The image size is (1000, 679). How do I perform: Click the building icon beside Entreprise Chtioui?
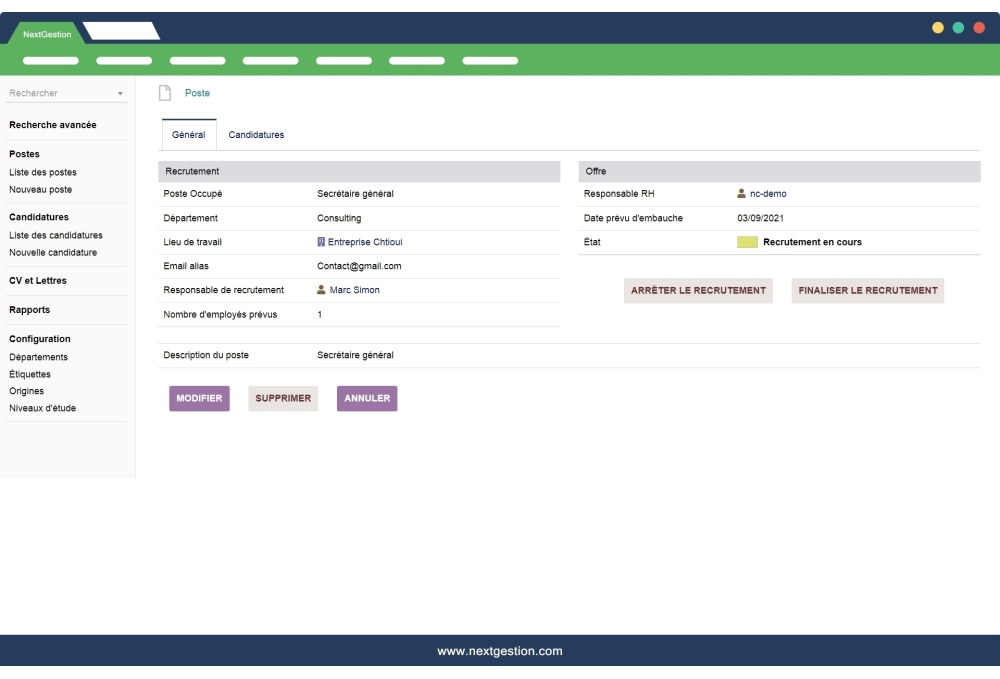tap(323, 241)
